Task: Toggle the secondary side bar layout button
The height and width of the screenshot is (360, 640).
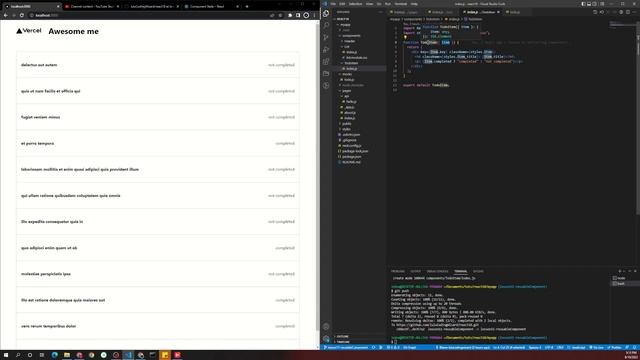Action: point(594,4)
